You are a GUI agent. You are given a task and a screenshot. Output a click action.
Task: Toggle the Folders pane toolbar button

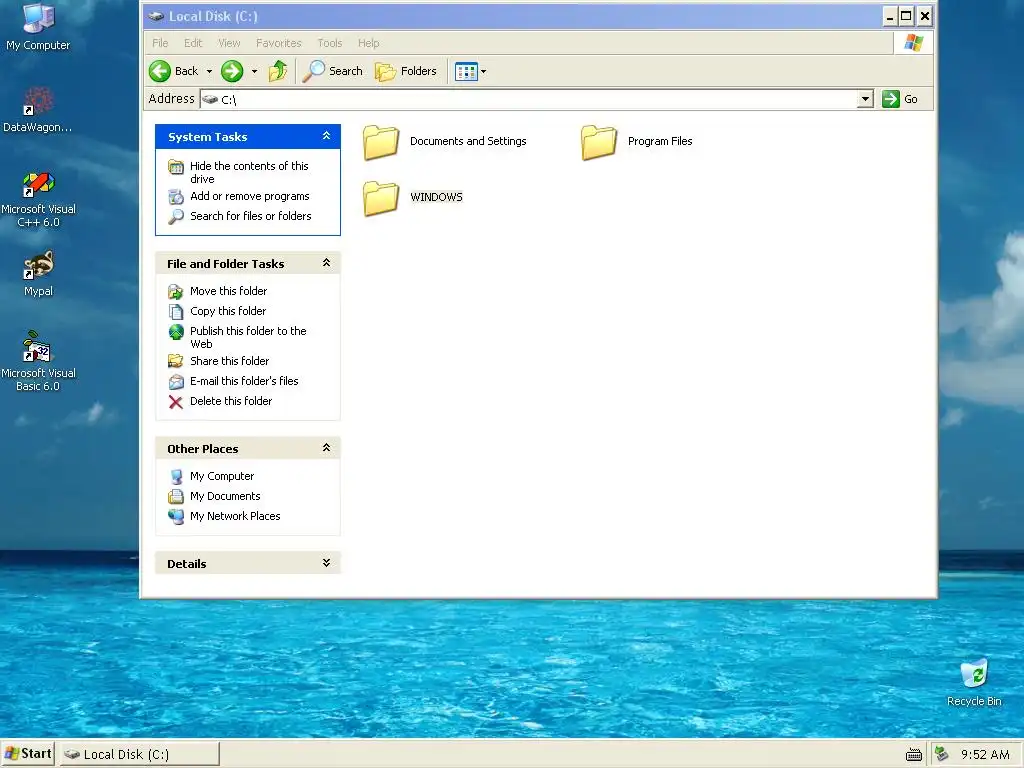[406, 71]
